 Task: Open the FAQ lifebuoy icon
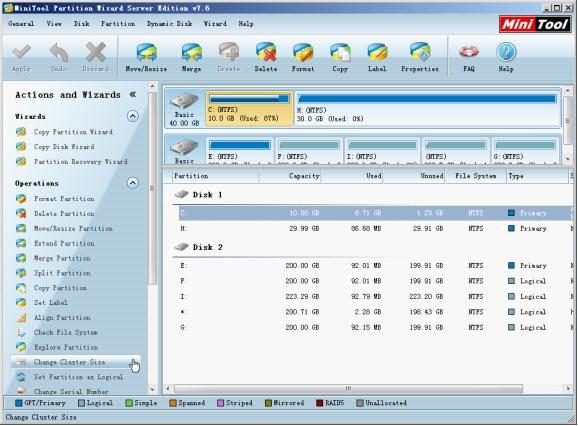pos(469,53)
